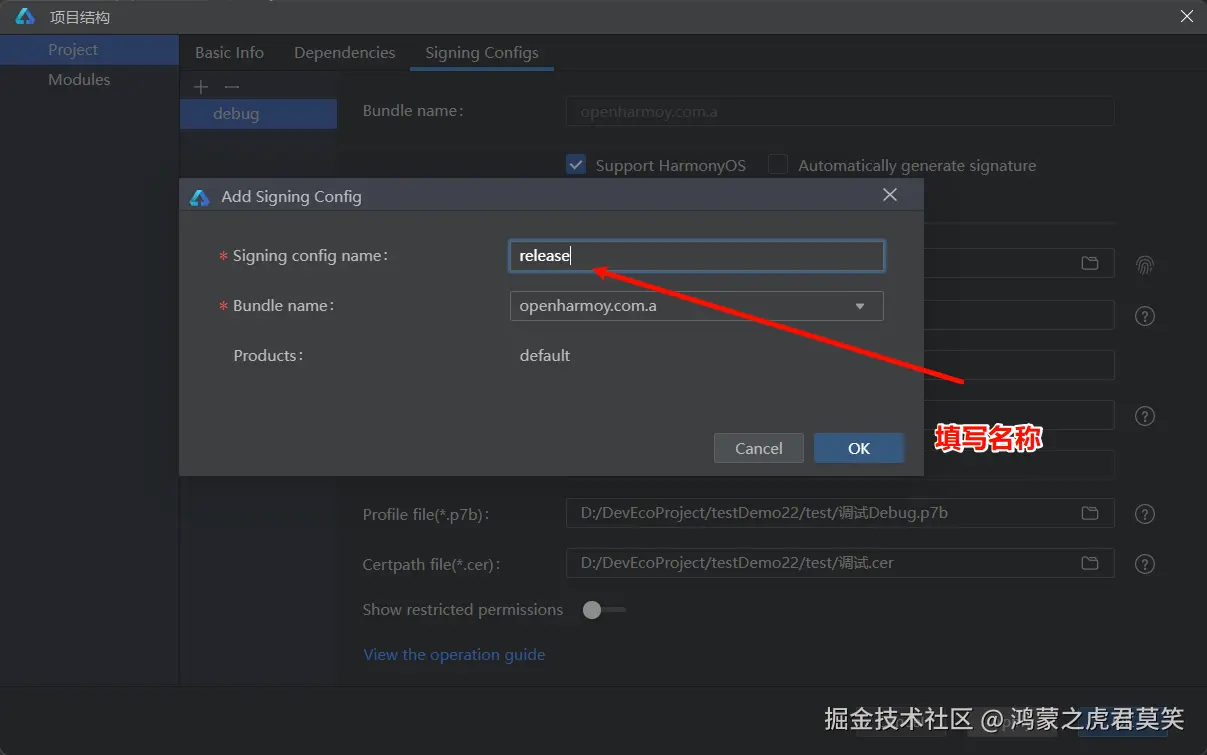Click the Signing config name input field
The width and height of the screenshot is (1207, 755).
(x=697, y=256)
